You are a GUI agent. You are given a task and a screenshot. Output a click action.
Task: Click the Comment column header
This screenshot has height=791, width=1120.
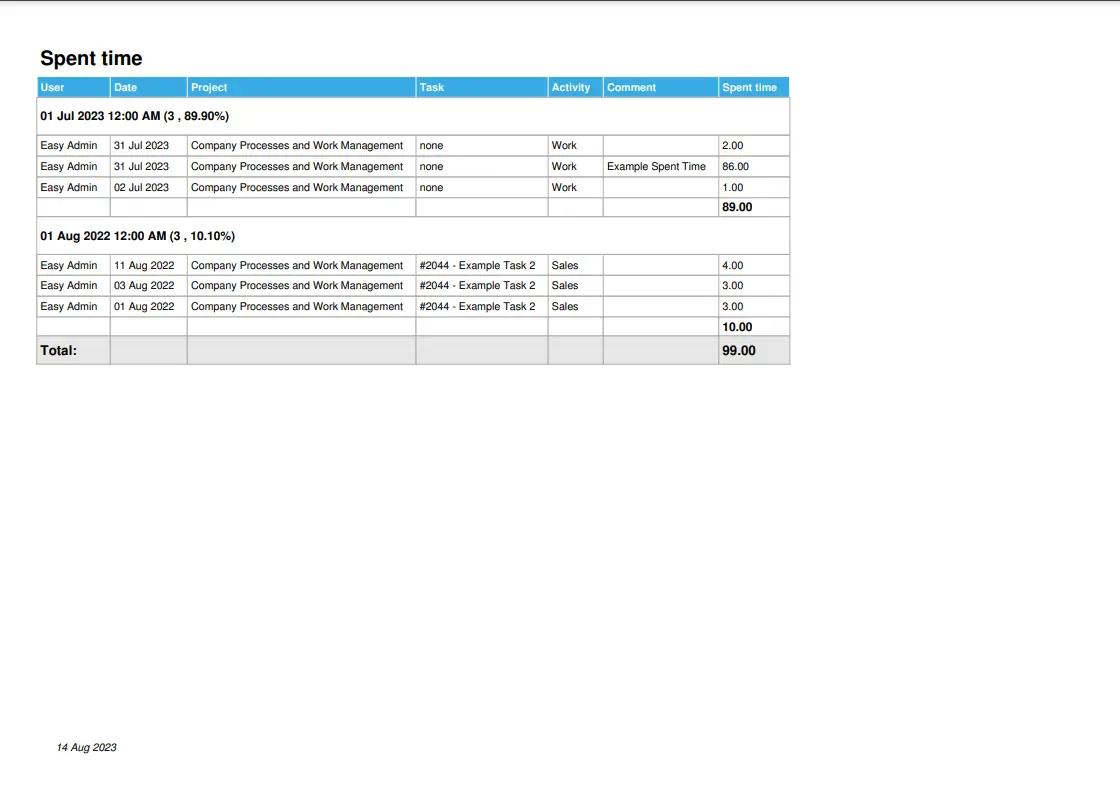click(632, 87)
